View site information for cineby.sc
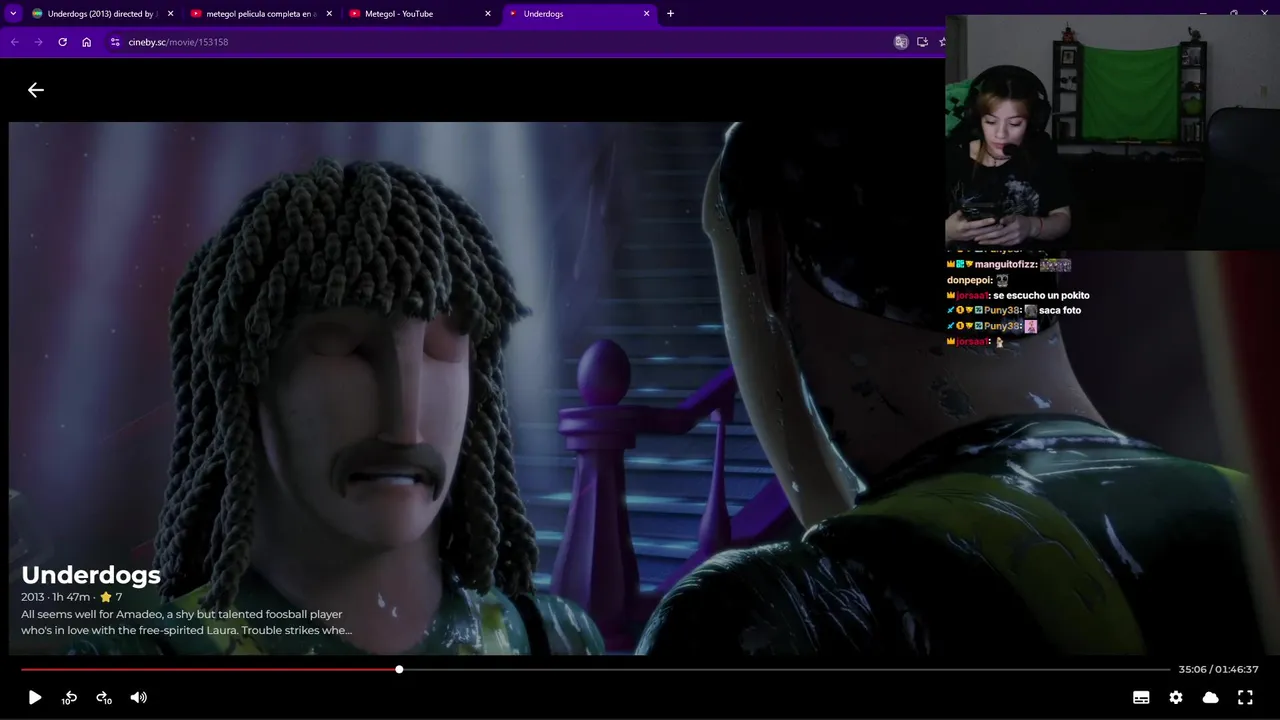Image resolution: width=1280 pixels, height=720 pixels. 115,42
